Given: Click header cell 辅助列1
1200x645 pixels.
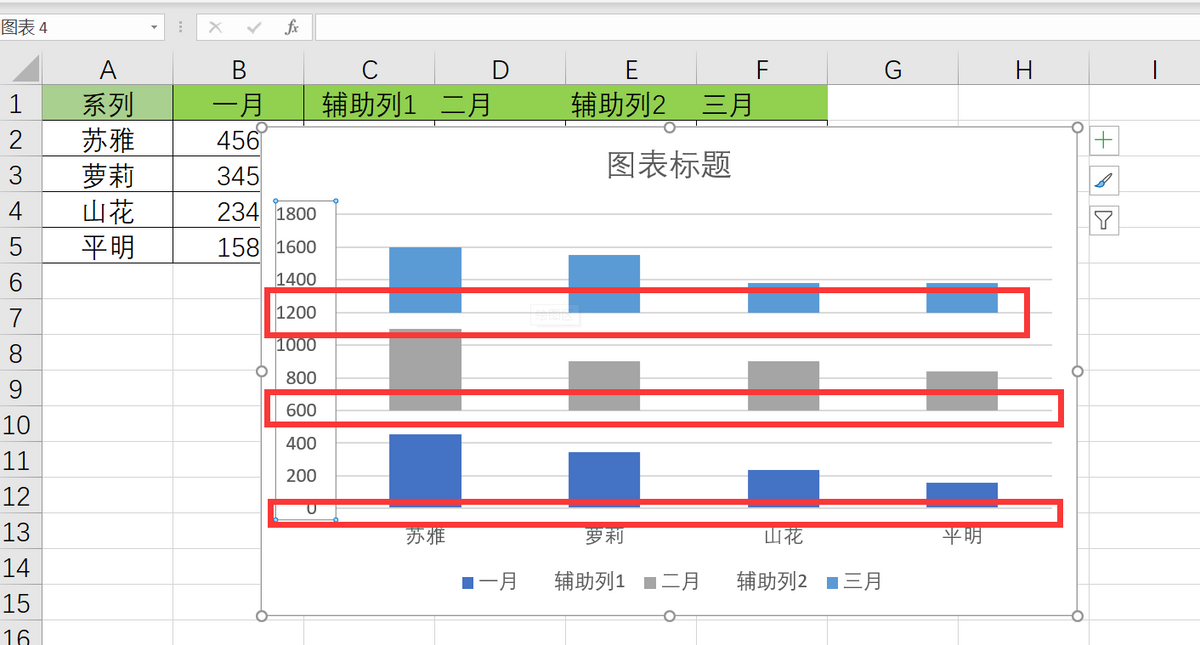Looking at the screenshot, I should pyautogui.click(x=369, y=104).
